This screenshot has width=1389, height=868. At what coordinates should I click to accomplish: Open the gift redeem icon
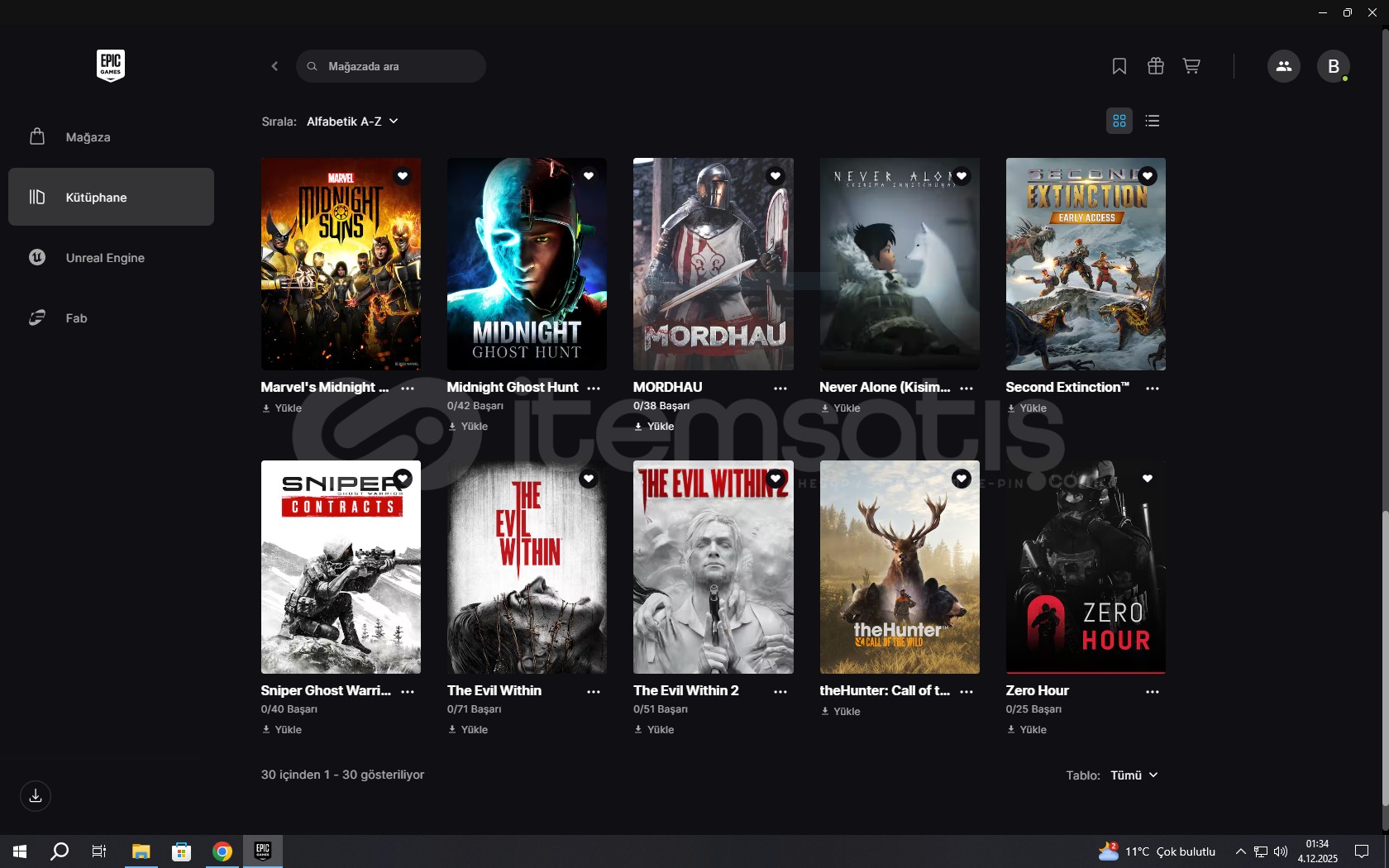coord(1156,66)
